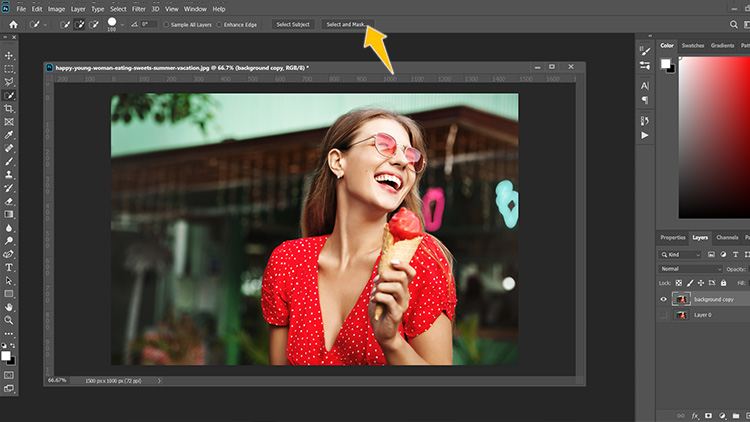Open the Character panel icon
Image resolution: width=750 pixels, height=422 pixels.
tap(645, 86)
